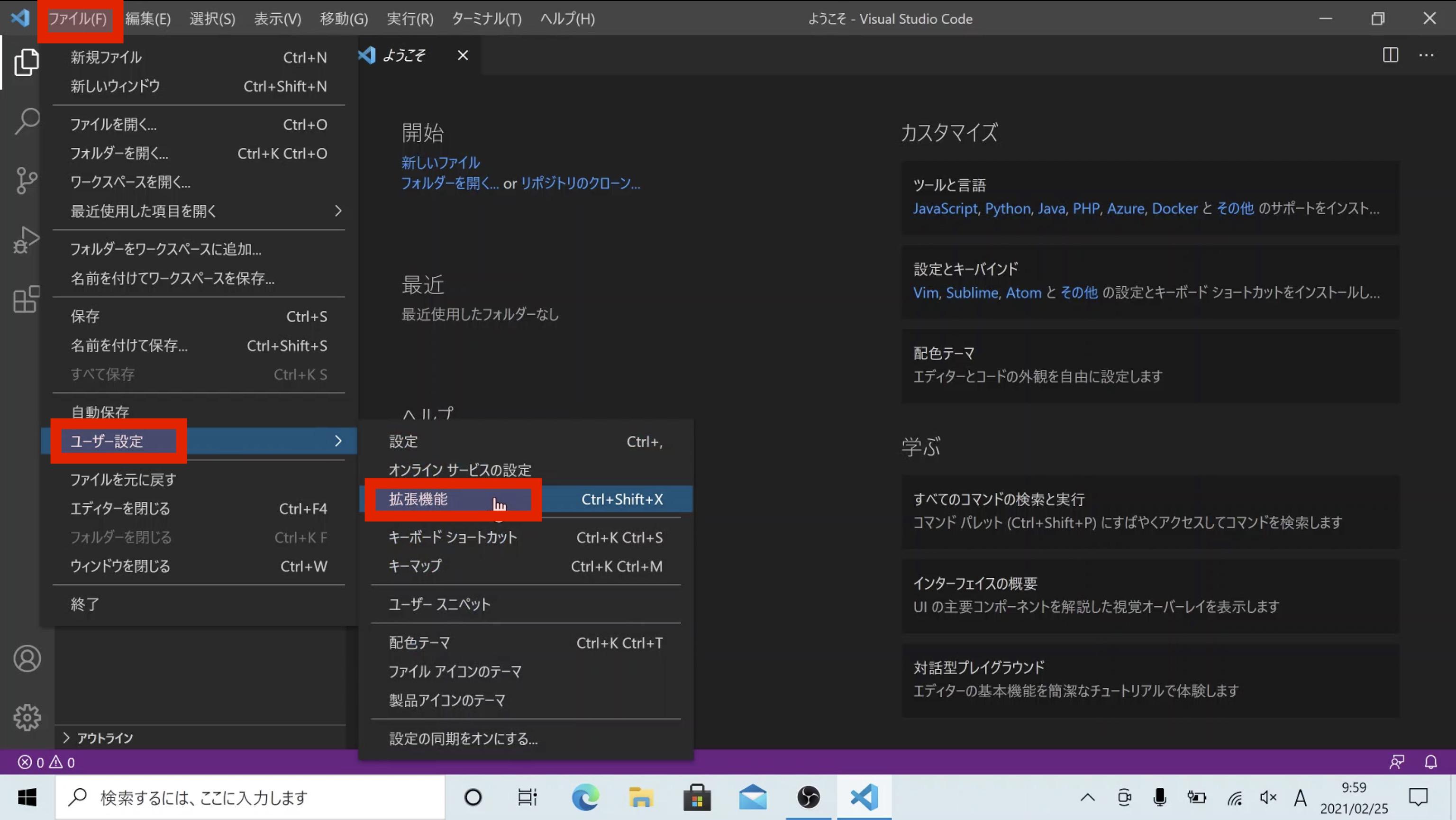Select 名前を付けて保存 entry
Viewport: 1456px width, 820px height.
pos(199,345)
